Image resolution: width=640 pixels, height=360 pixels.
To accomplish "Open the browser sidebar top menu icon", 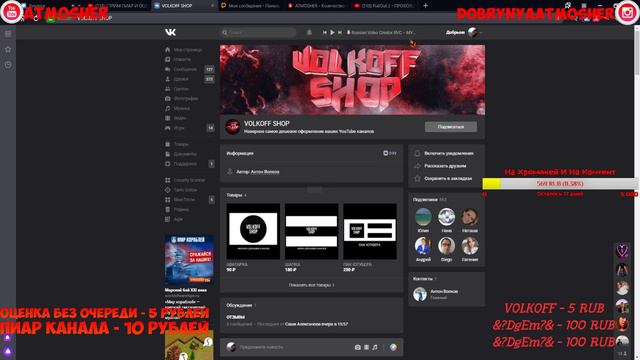I will 8,34.
